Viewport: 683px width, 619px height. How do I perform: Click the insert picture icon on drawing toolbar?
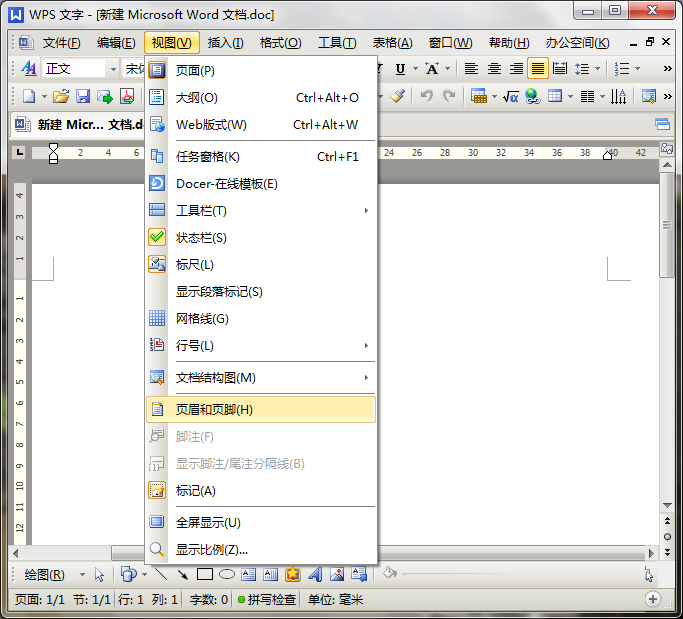[337, 574]
